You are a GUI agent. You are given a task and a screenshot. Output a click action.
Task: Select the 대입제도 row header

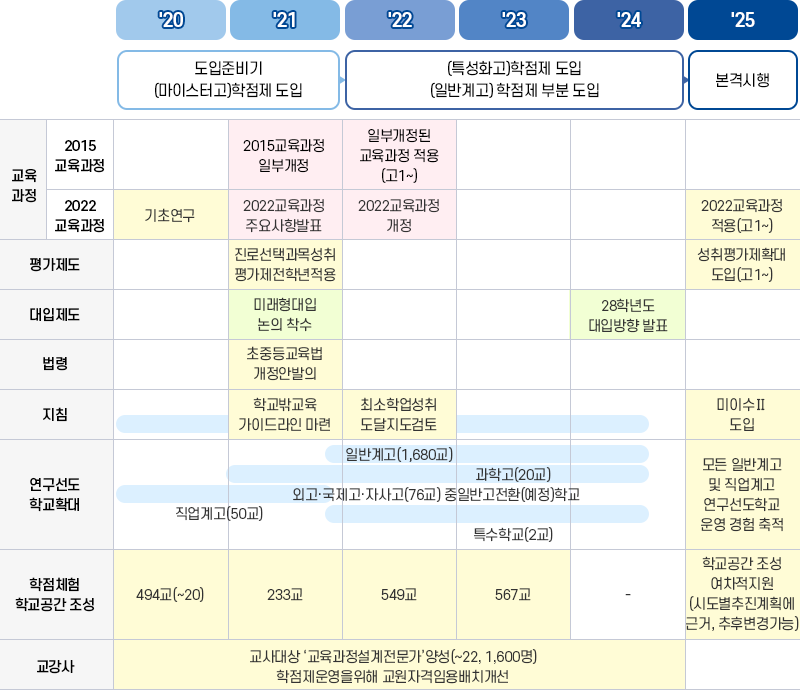[x=56, y=314]
